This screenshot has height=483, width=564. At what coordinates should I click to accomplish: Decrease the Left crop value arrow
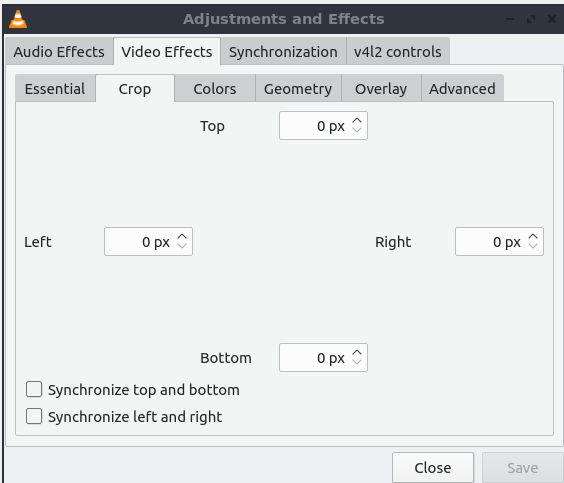pos(182,246)
